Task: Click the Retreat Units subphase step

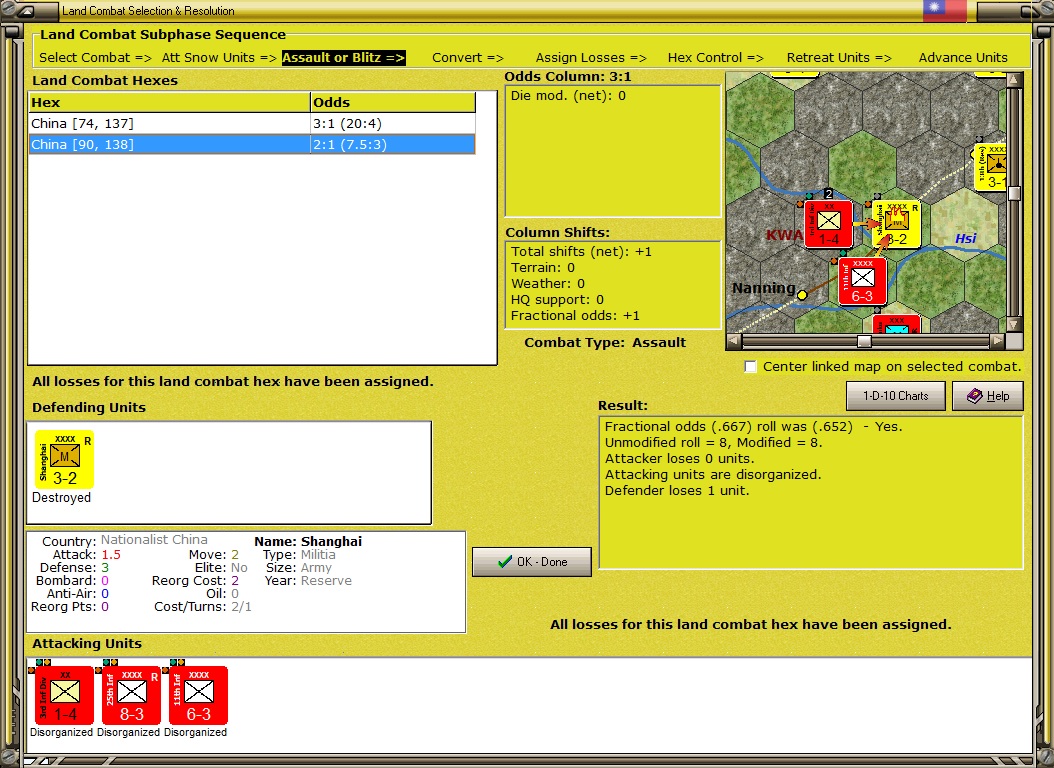Action: (839, 58)
